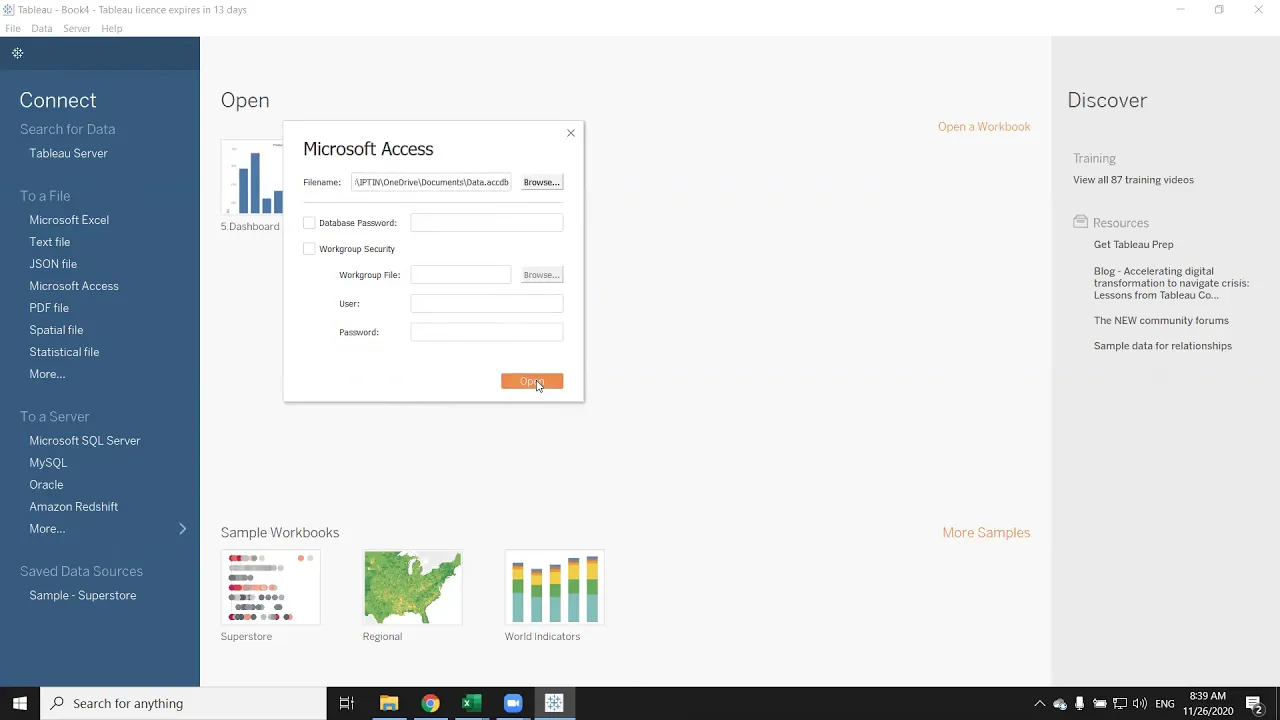Click the Filename input field

click(x=431, y=182)
